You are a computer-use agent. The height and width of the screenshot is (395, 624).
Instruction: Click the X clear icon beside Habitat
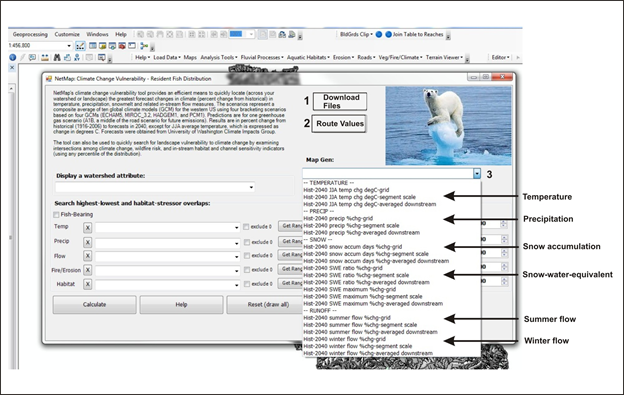point(88,284)
